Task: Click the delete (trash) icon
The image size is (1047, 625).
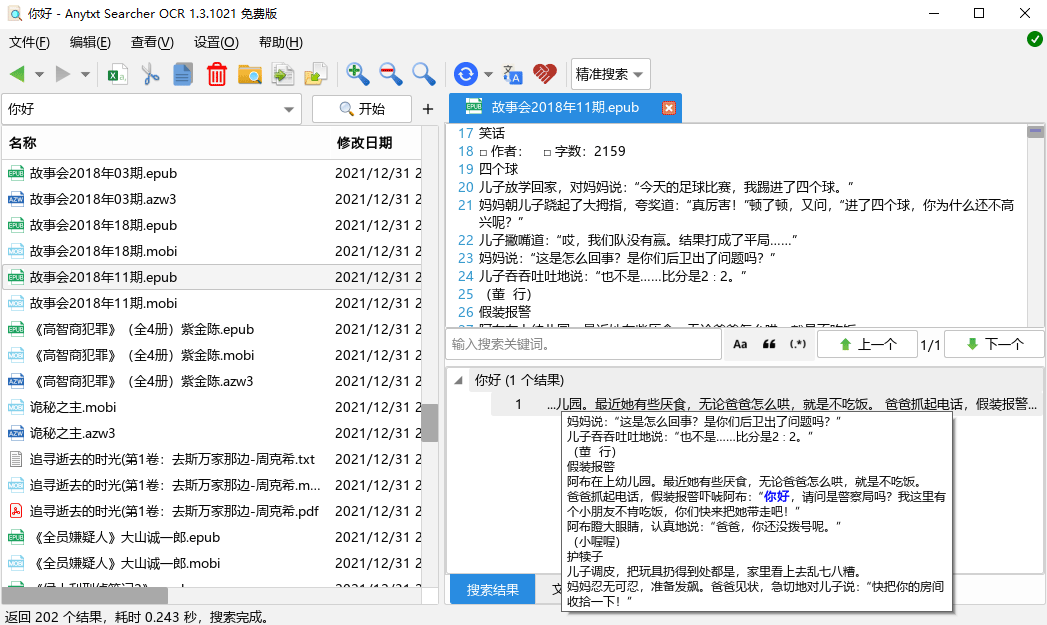Action: tap(217, 73)
